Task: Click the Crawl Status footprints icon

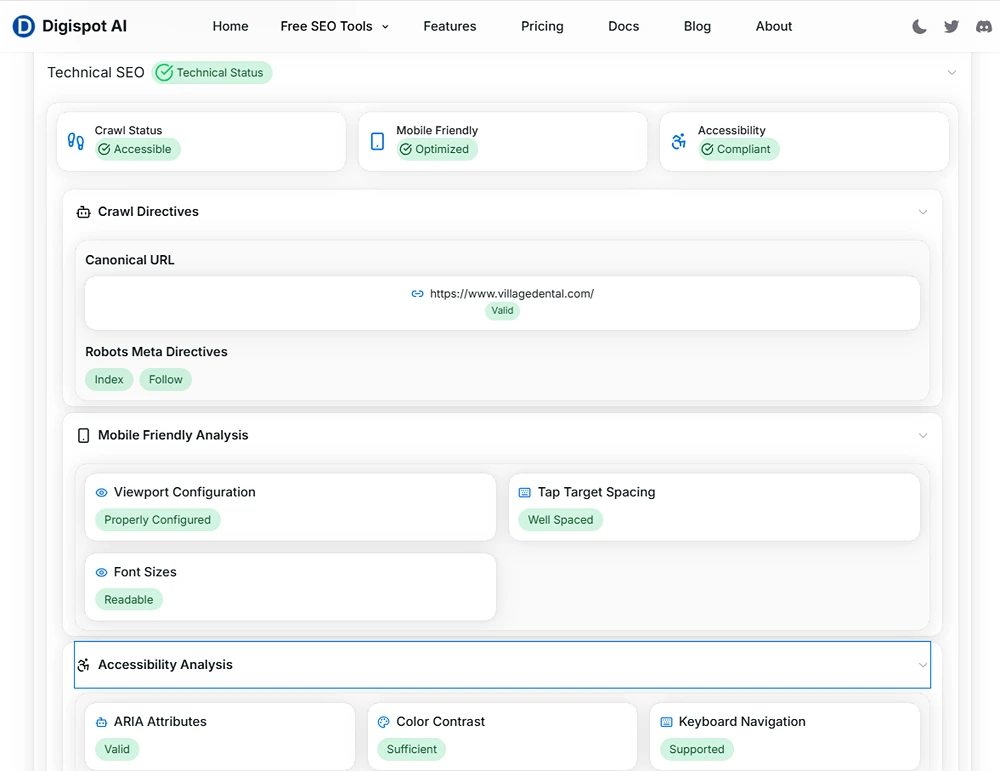Action: point(76,141)
